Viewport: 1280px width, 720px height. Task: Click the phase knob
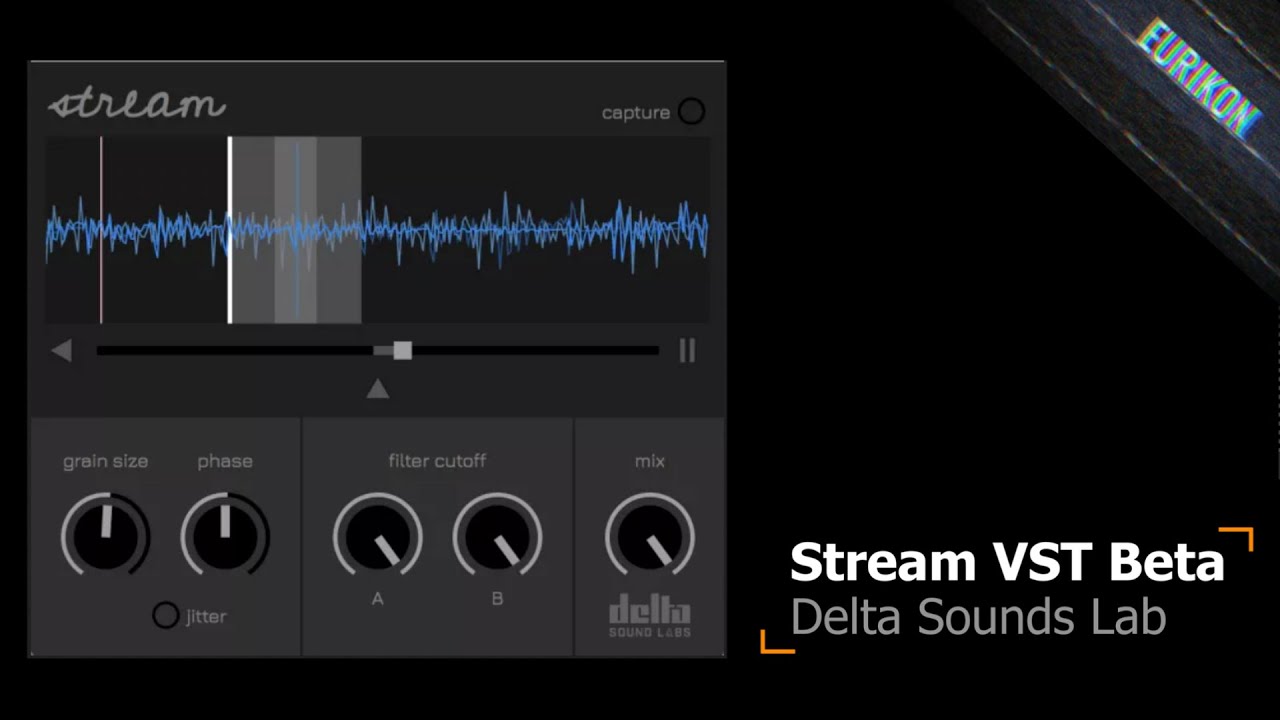click(225, 535)
